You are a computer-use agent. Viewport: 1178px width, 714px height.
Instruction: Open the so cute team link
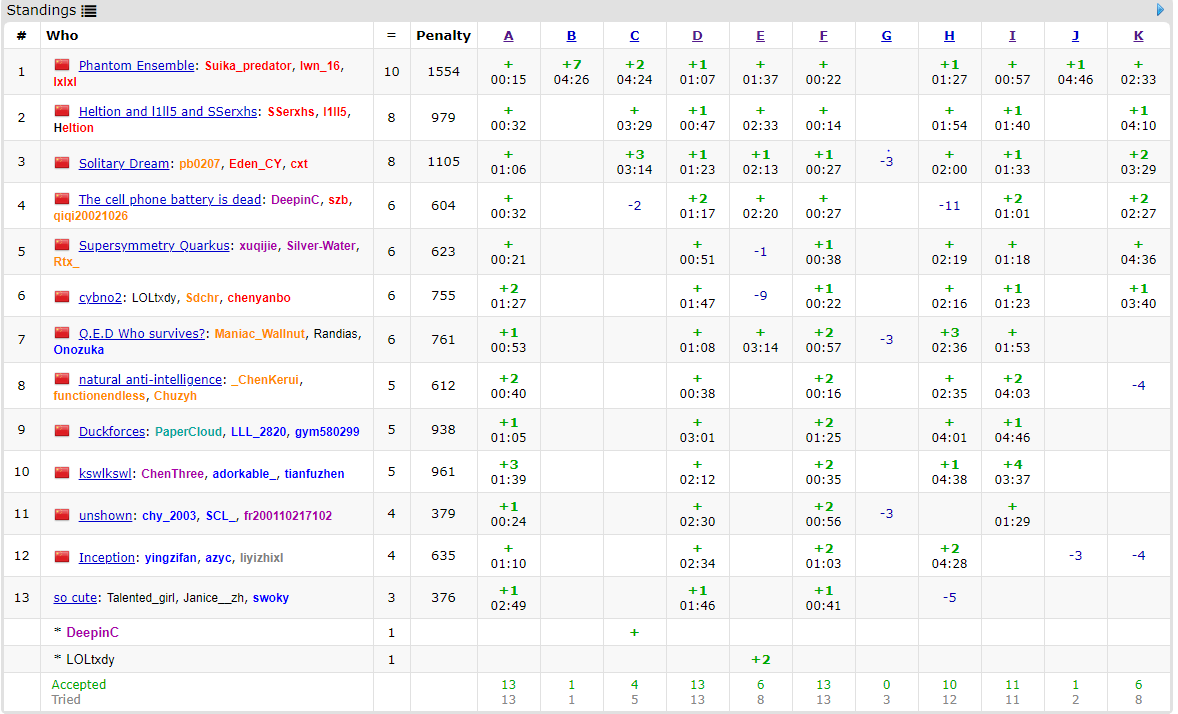[x=75, y=597]
